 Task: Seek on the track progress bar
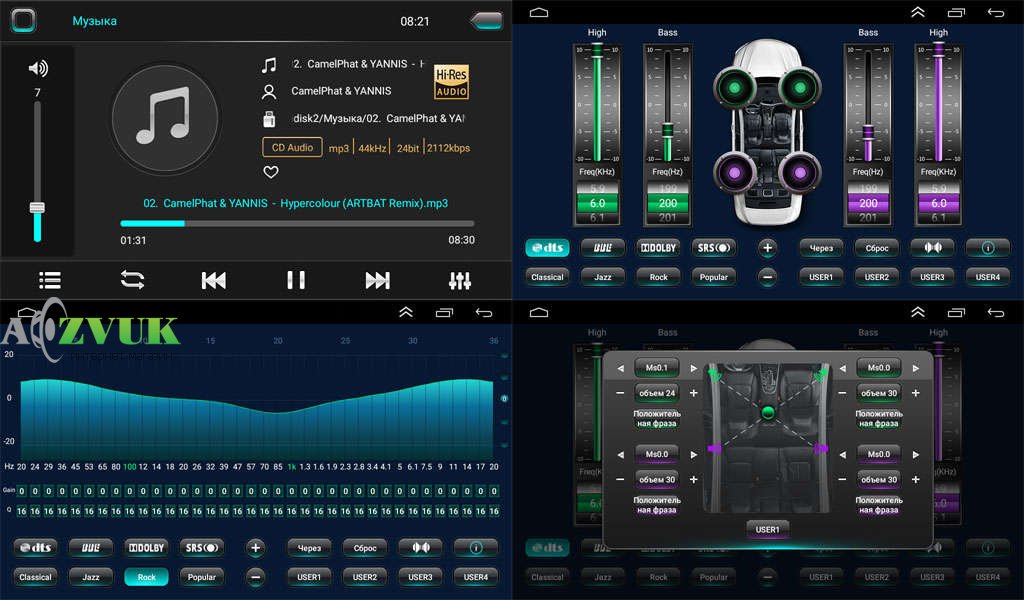[x=297, y=223]
